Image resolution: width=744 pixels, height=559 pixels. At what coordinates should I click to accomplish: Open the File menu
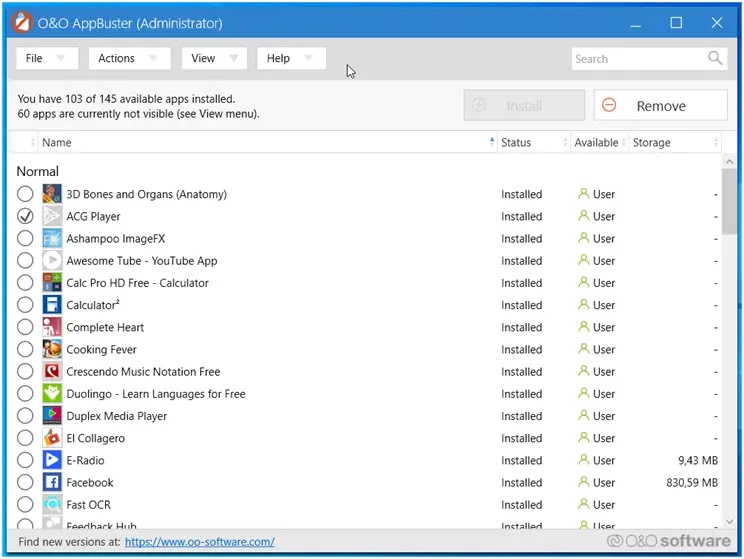47,58
